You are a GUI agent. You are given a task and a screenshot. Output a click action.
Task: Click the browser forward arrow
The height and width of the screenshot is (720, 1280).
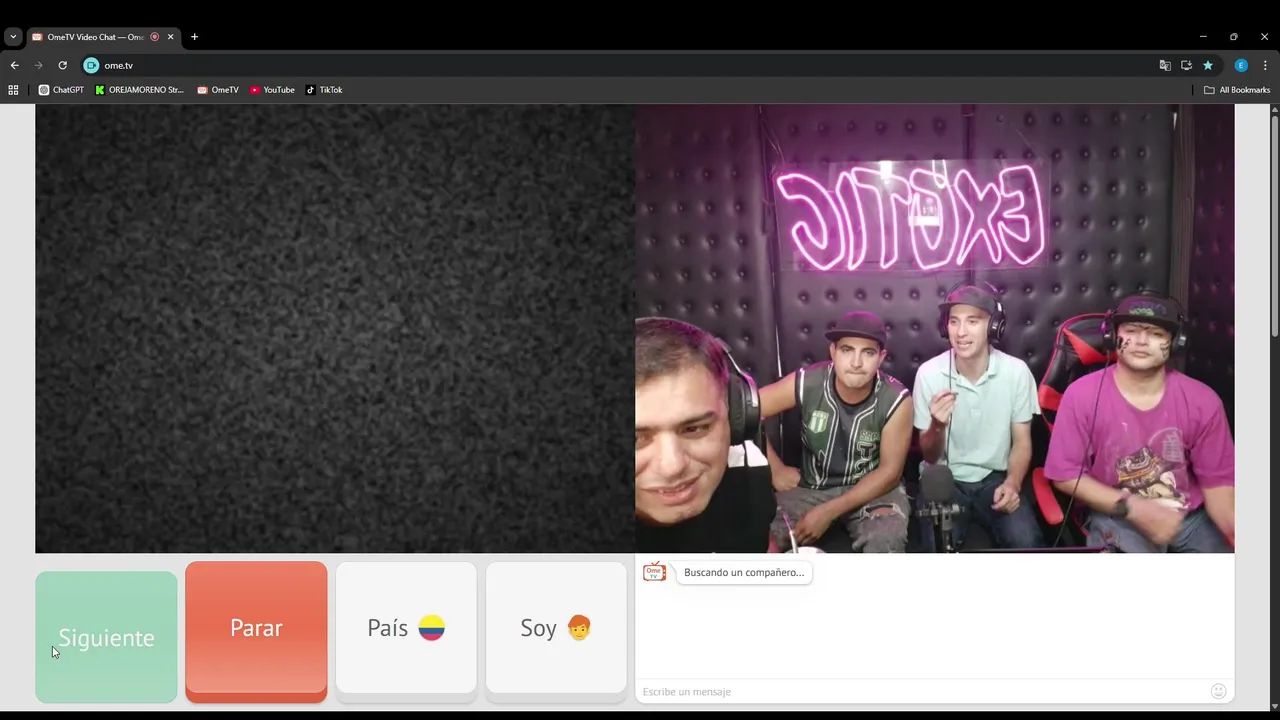39,65
